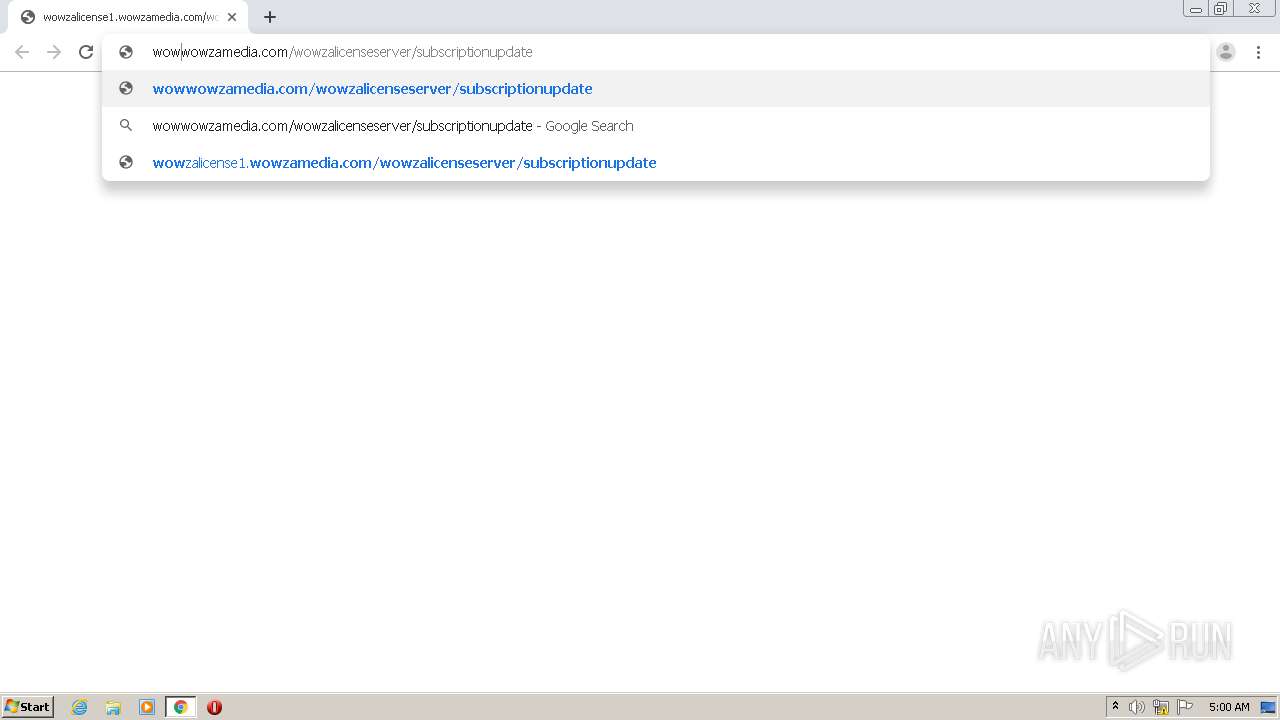
Task: Show hidden system tray icons
Action: click(1115, 707)
